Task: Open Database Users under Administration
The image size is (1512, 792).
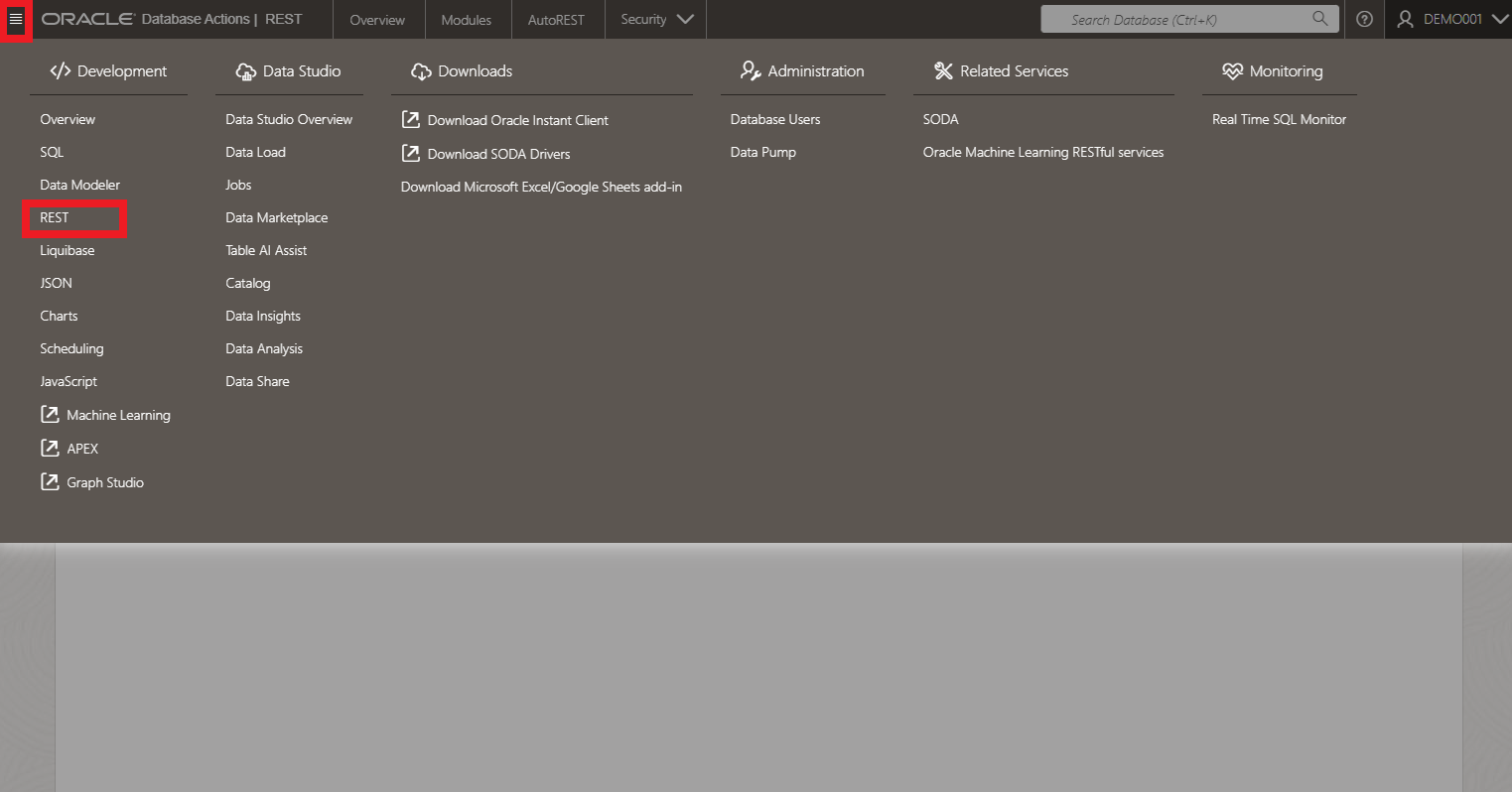Action: click(x=775, y=119)
